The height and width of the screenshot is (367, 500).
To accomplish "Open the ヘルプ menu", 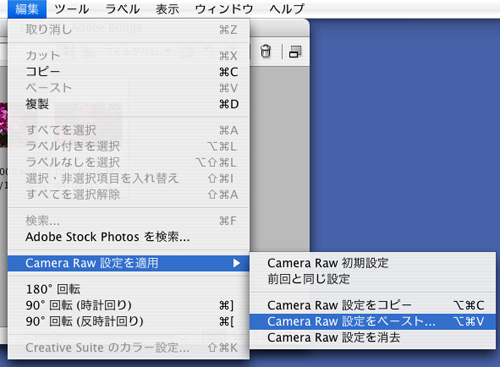I will [x=287, y=9].
